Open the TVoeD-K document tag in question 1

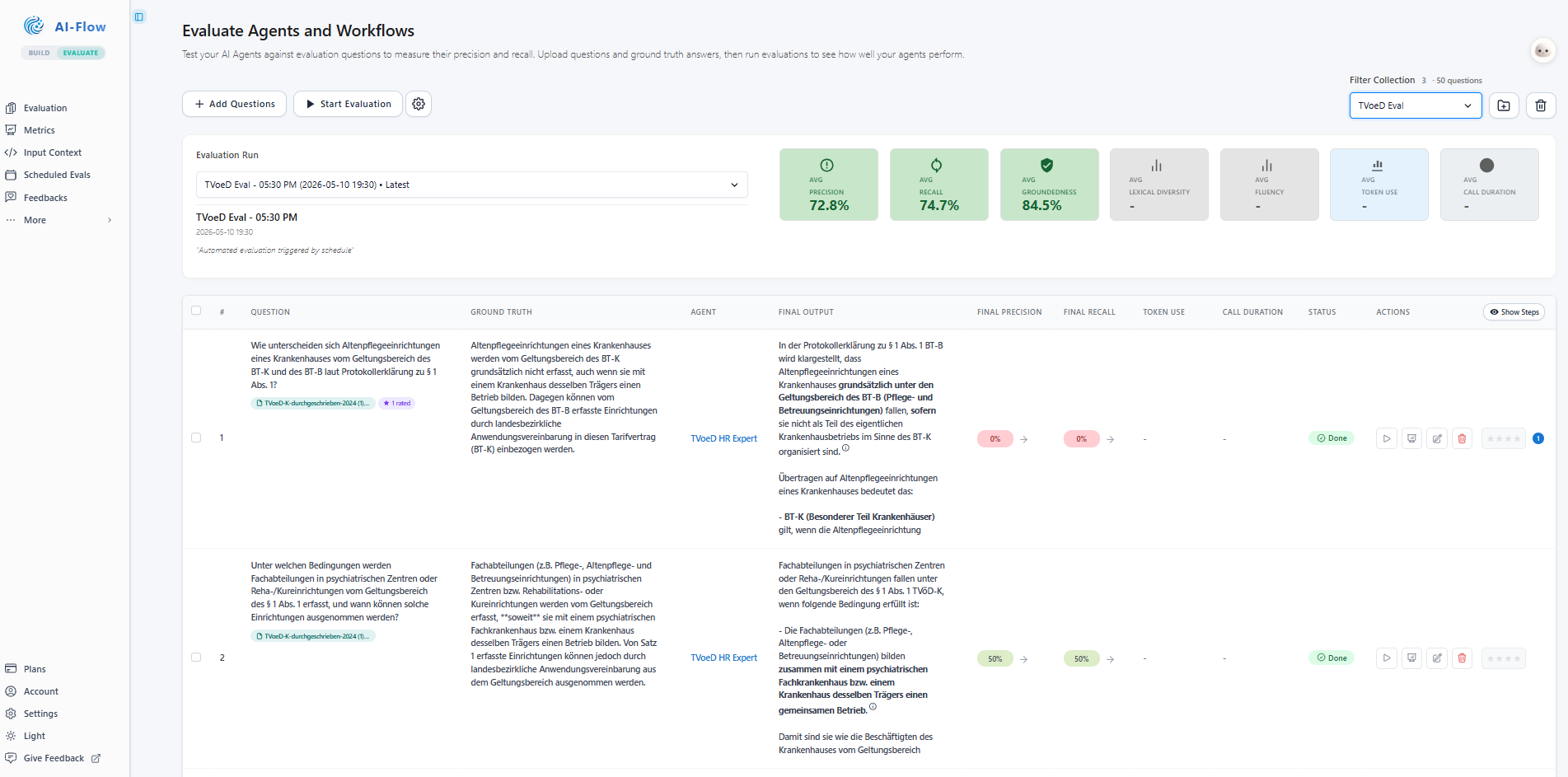click(313, 403)
